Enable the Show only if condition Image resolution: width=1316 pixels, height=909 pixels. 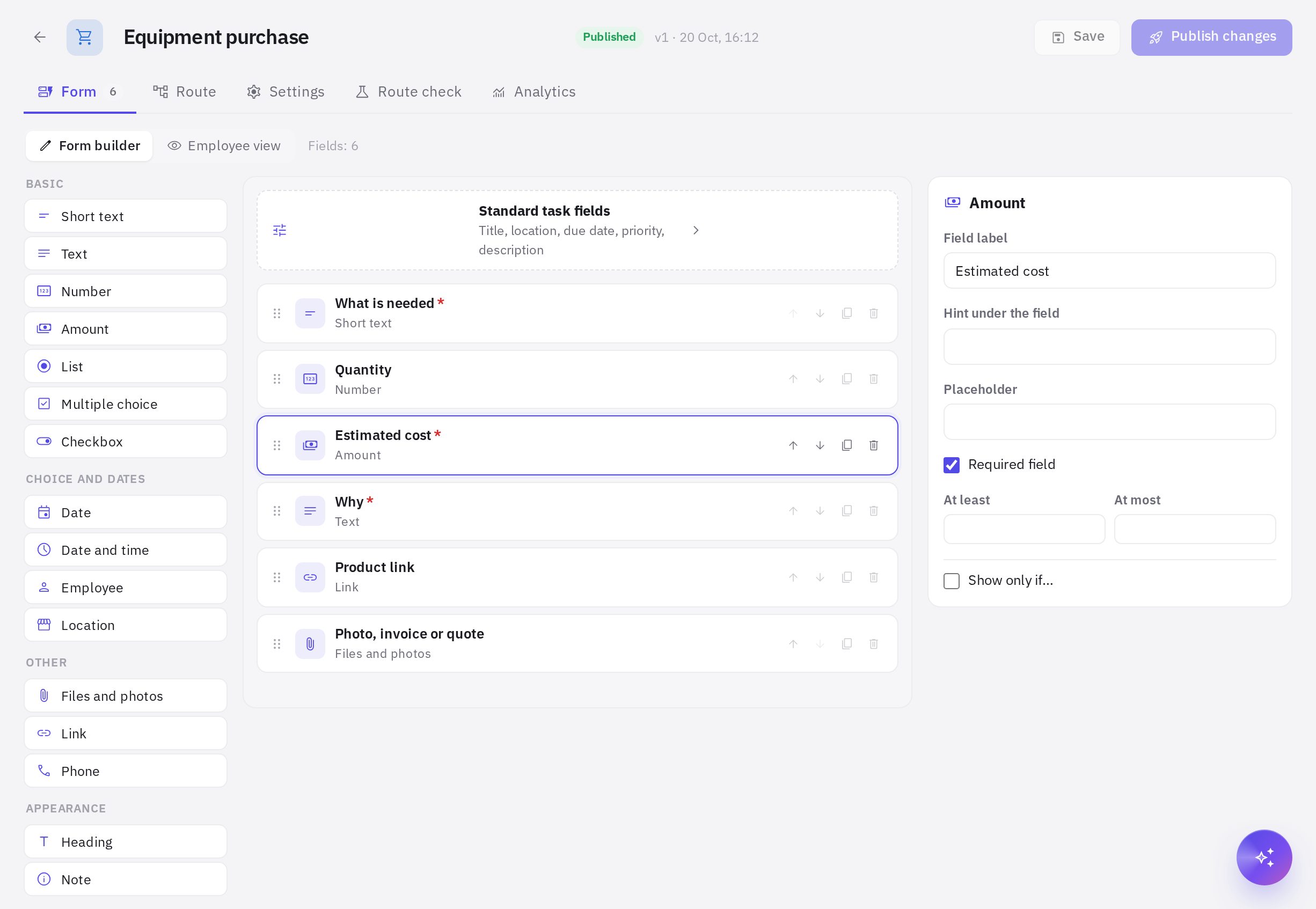point(952,581)
